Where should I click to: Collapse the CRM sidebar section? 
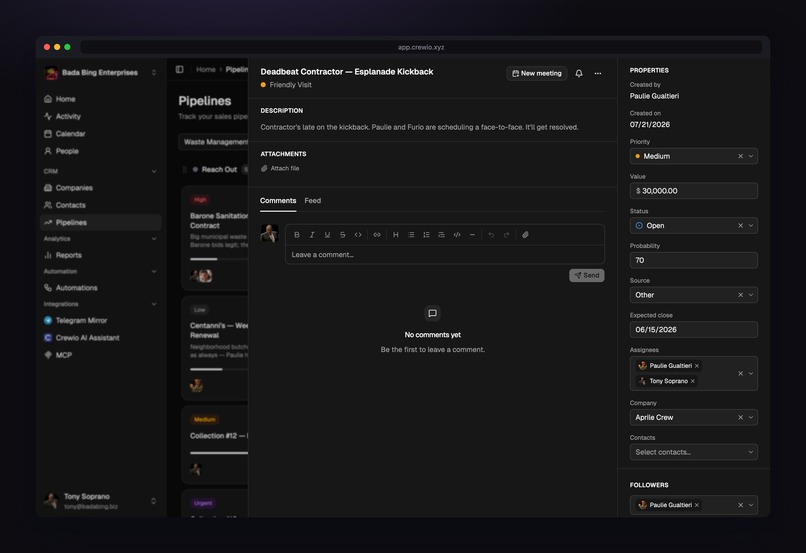154,171
